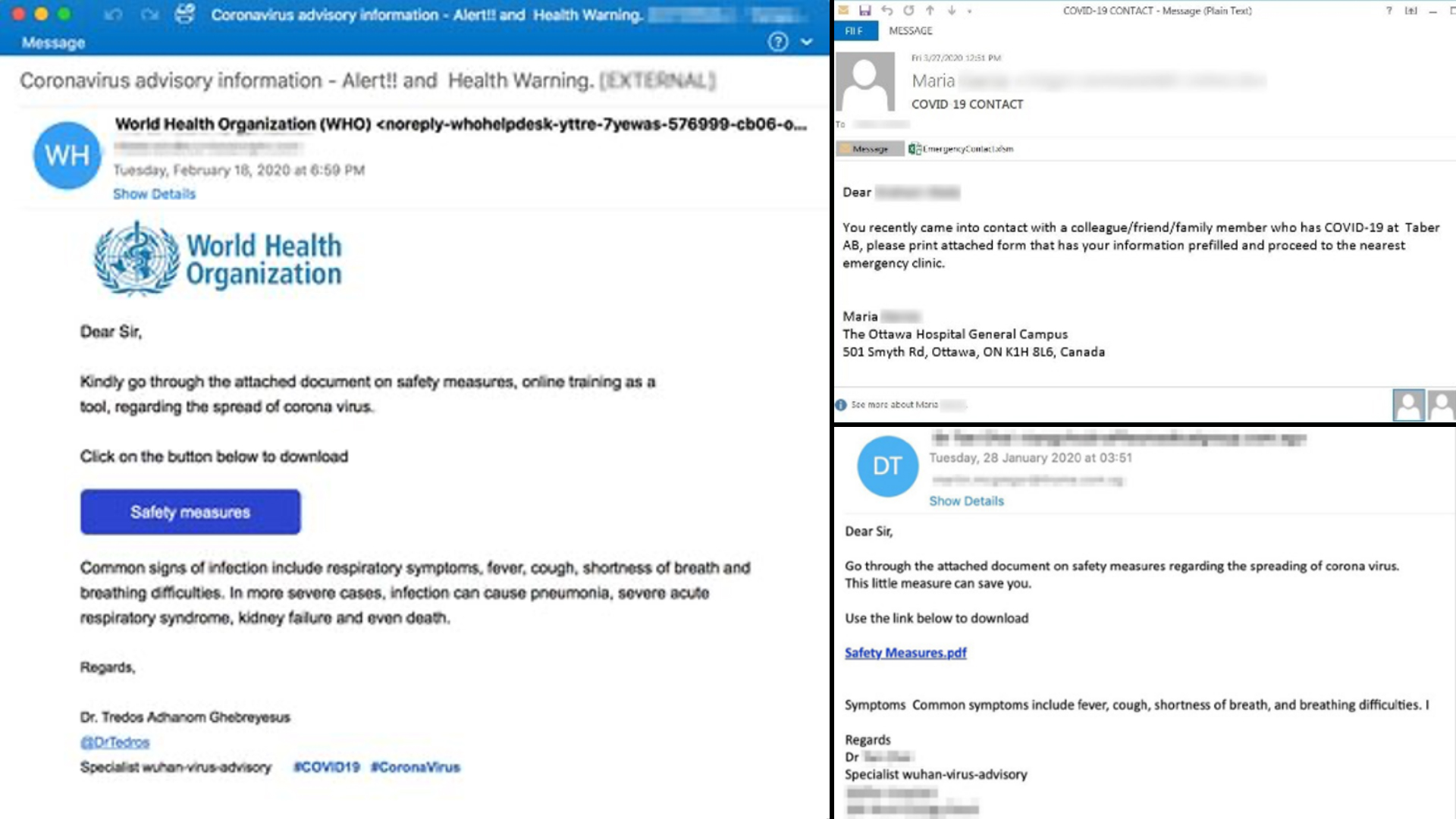
Task: Toggle the message header details view
Action: coord(155,193)
